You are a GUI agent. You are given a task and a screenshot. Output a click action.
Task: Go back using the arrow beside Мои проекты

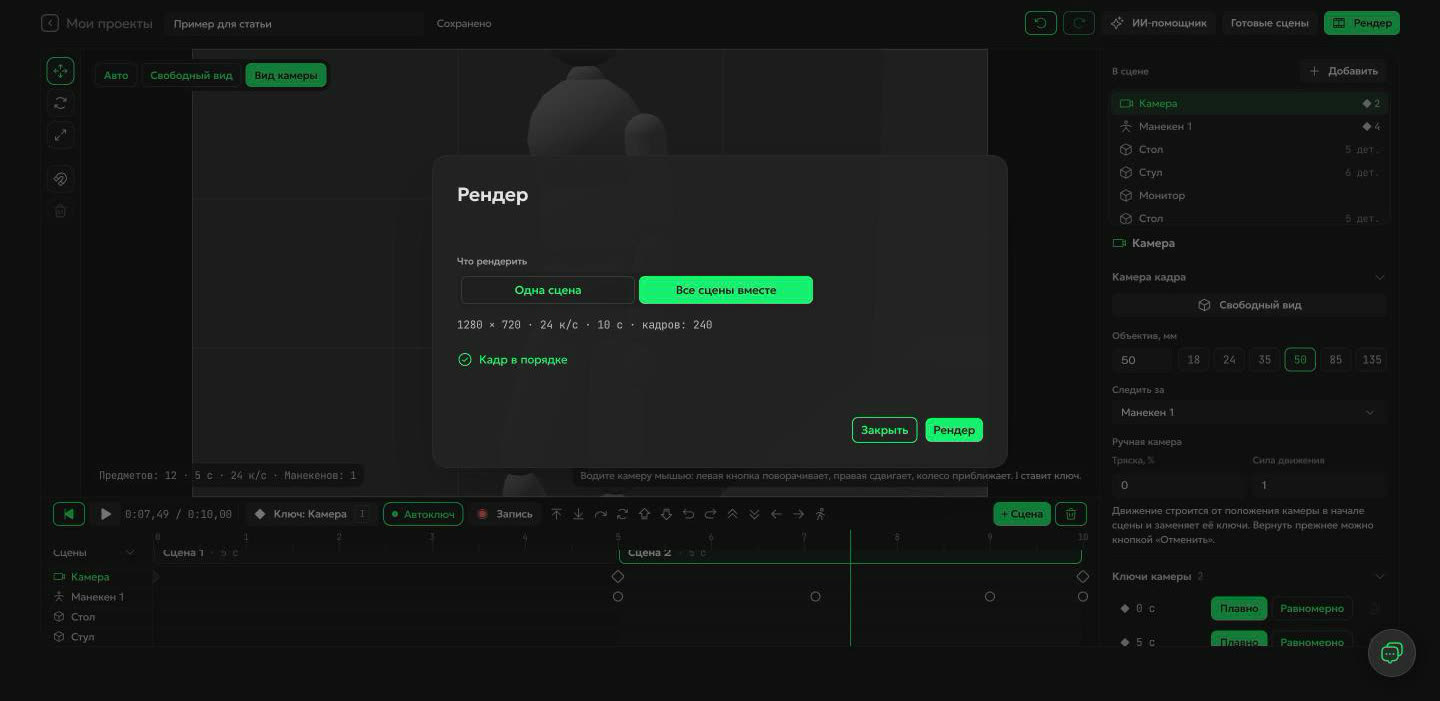pyautogui.click(x=50, y=23)
